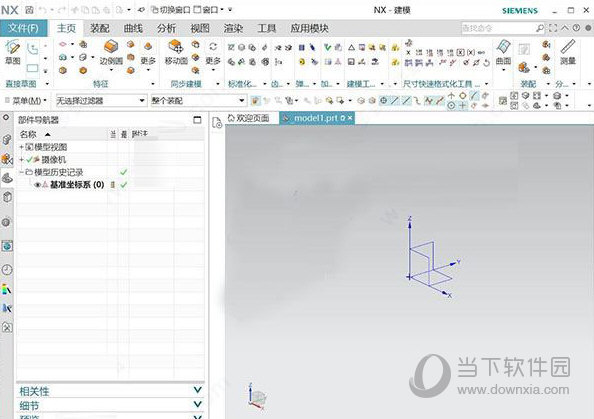Open the 边倒圆 edge blend tool
Image resolution: width=594 pixels, height=419 pixels.
point(111,52)
